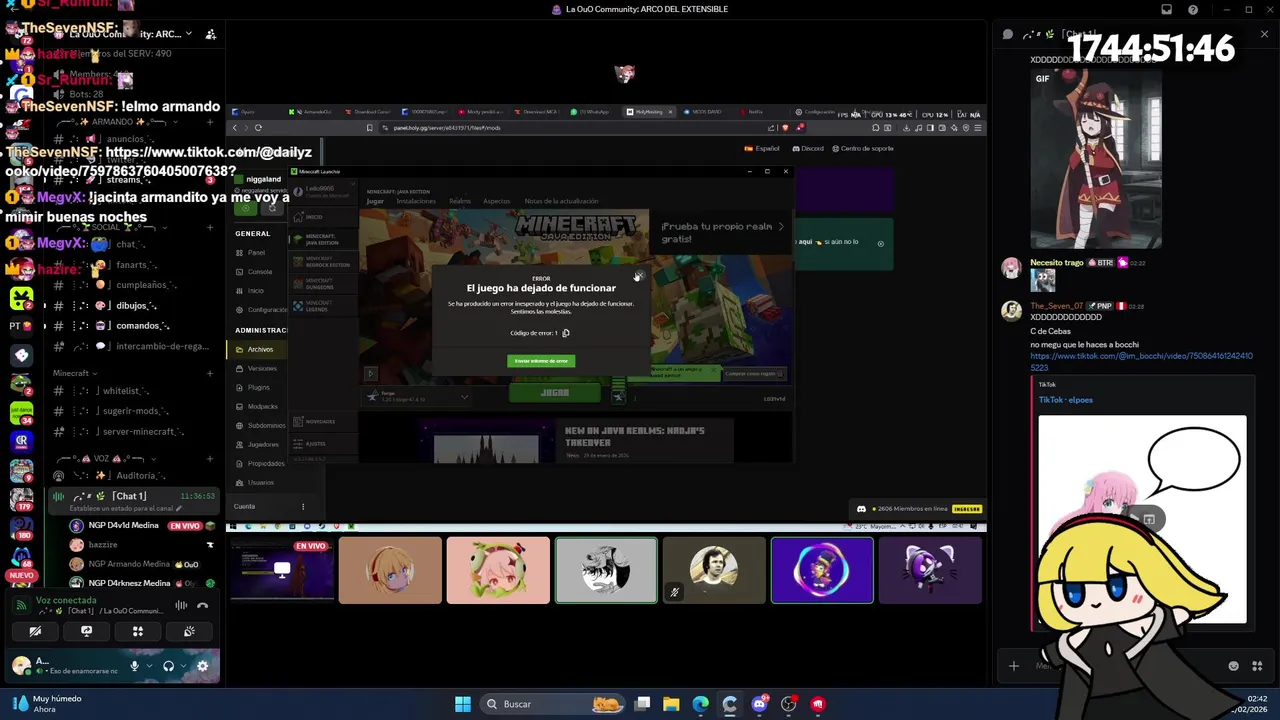Image resolution: width=1280 pixels, height=720 pixels.
Task: Open the apps icon beside chat input
Action: [1257, 666]
